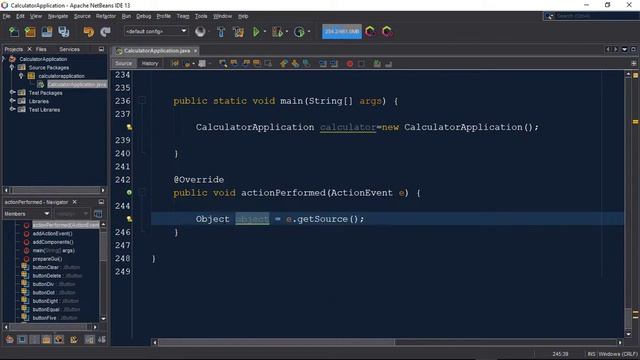640x360 pixels.
Task: Toggle Highlight Search in the editor toolbar
Action: (257, 64)
